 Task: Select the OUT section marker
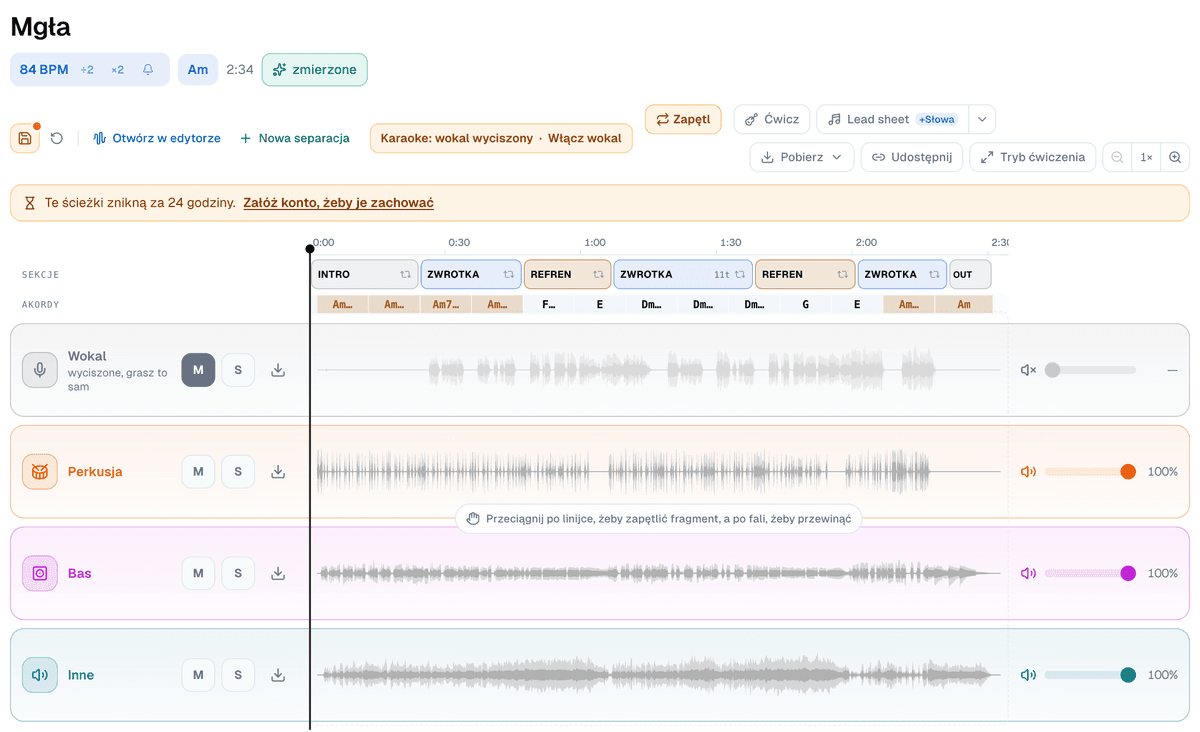coord(969,274)
